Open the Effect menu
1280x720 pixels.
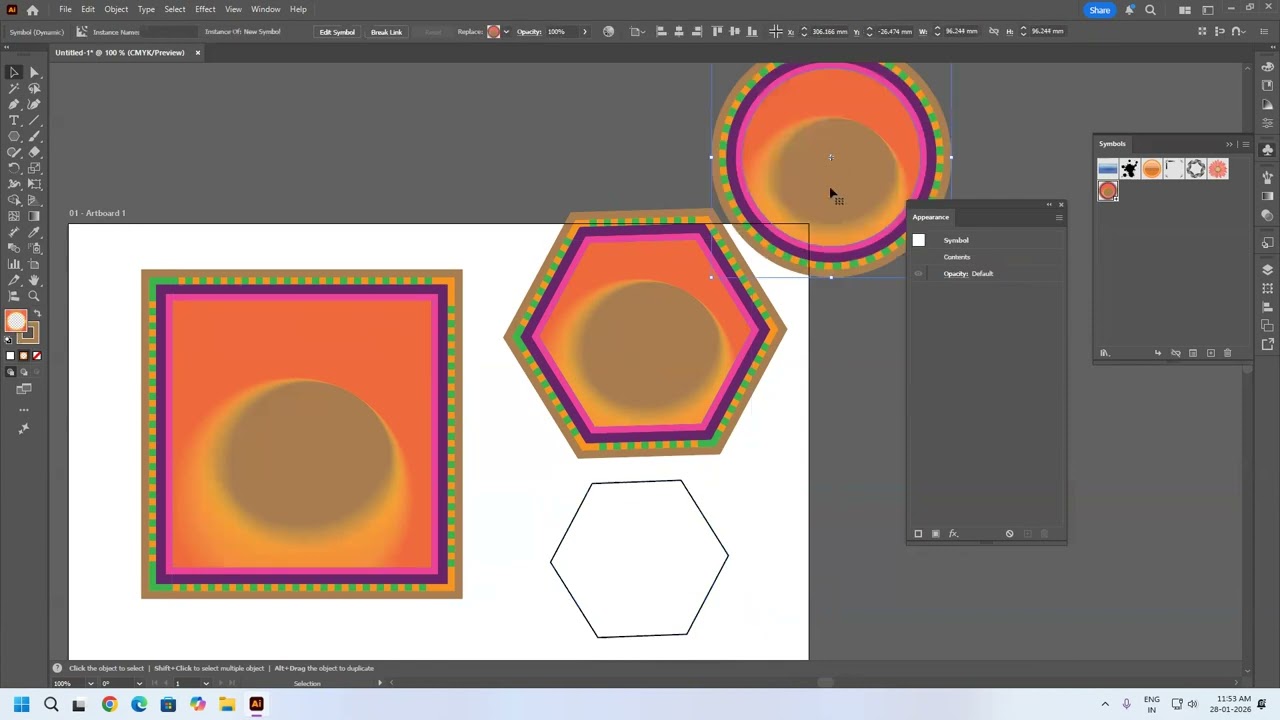click(205, 9)
